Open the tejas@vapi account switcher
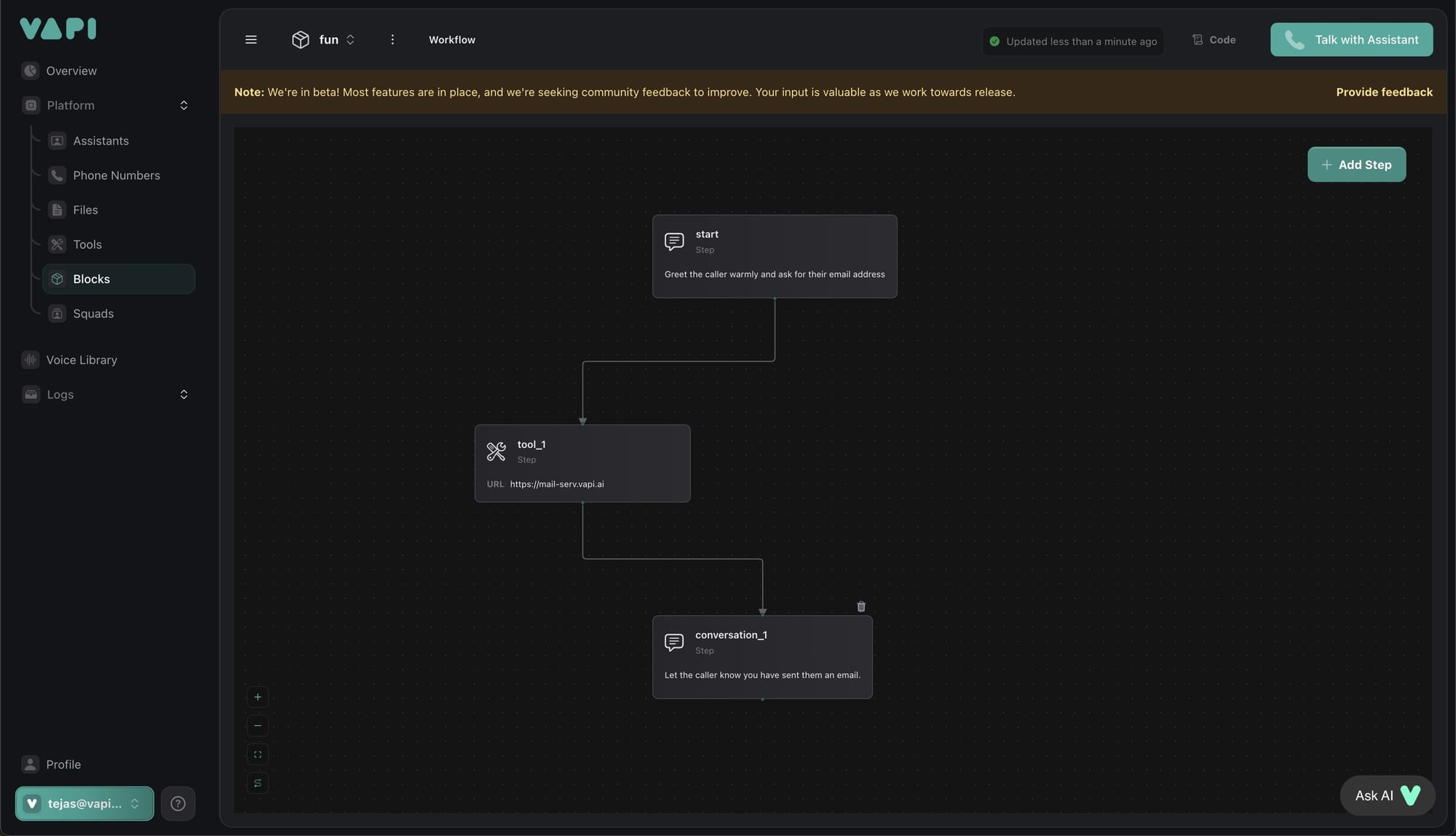 (84, 804)
